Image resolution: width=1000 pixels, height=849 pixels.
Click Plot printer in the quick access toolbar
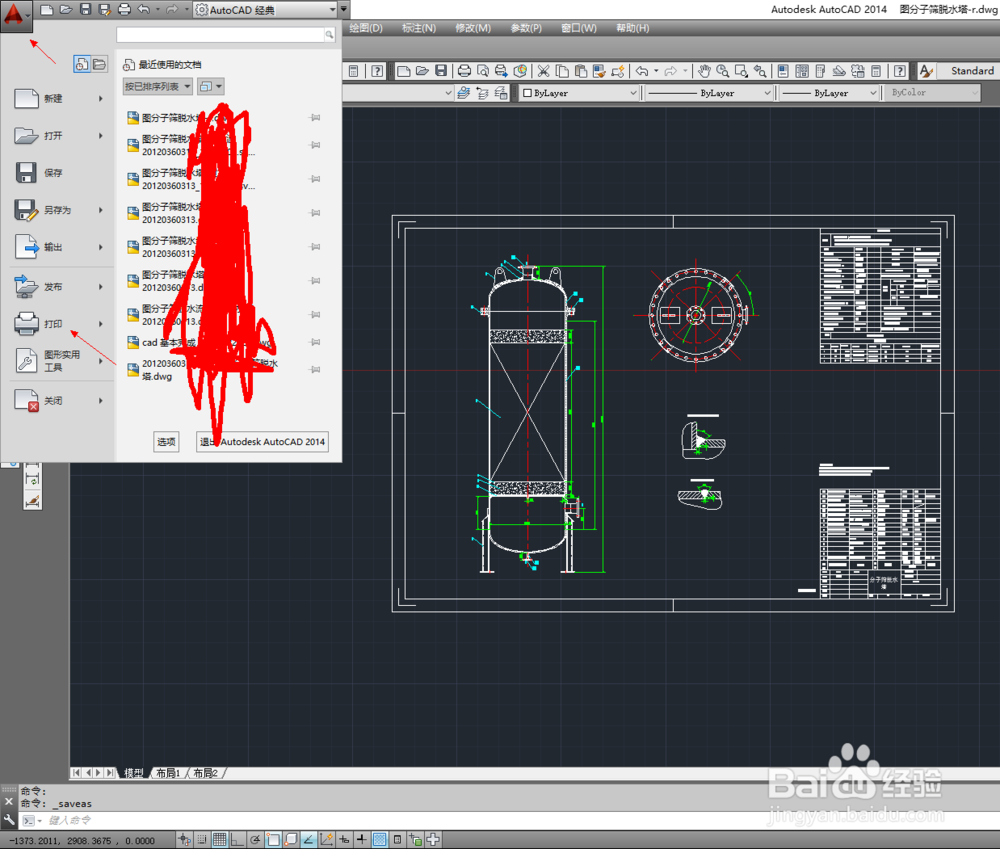[124, 10]
